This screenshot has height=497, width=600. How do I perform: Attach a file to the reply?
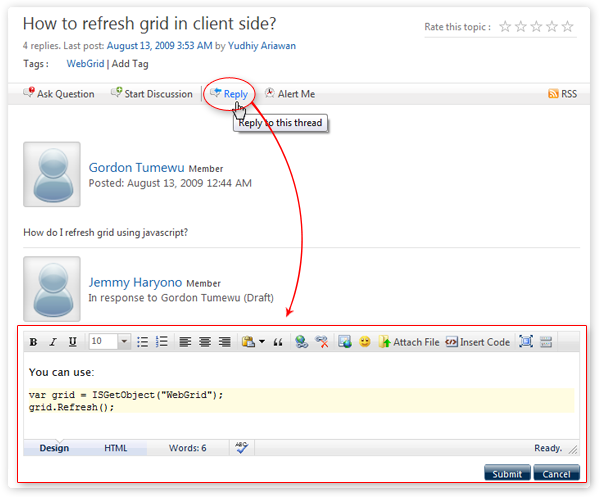point(409,342)
